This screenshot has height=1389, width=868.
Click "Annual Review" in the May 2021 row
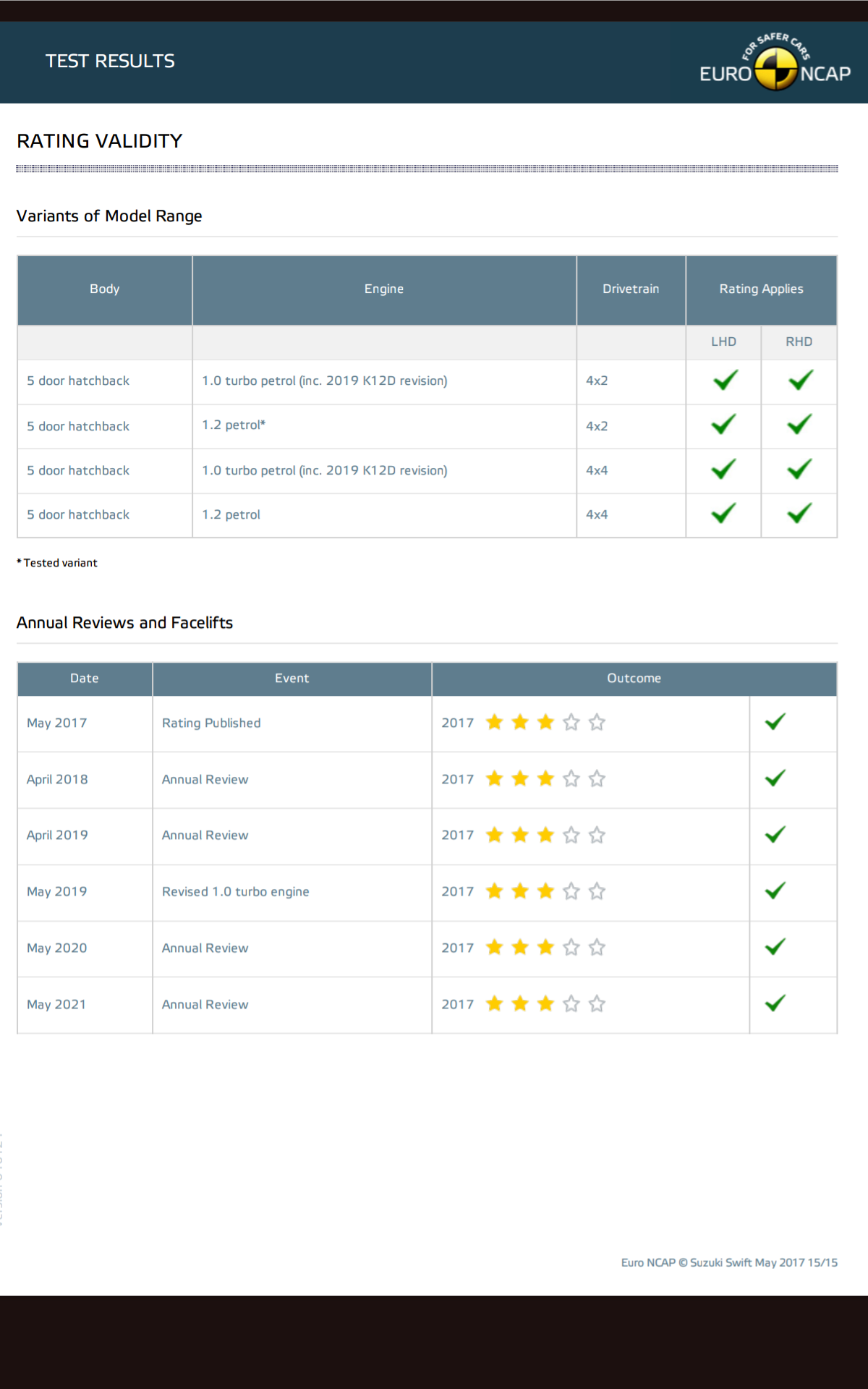point(205,1005)
